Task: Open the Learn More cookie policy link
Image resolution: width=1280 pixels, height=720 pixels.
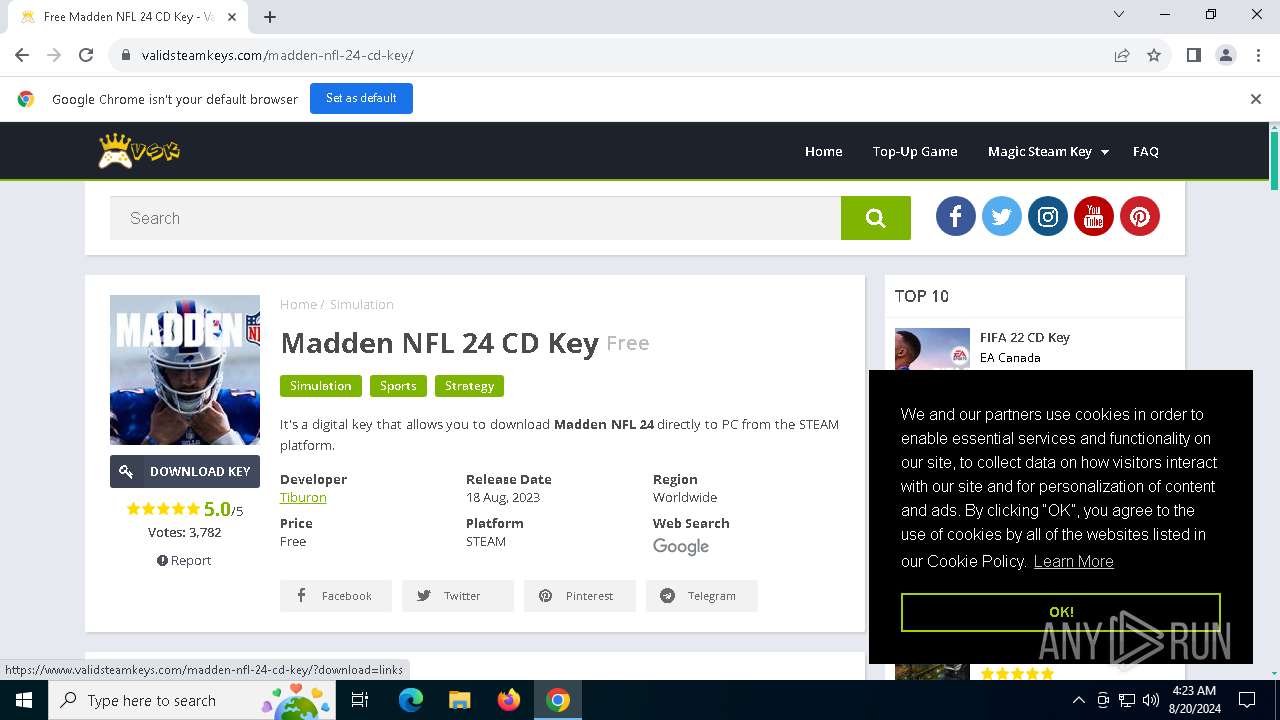Action: click(1073, 561)
